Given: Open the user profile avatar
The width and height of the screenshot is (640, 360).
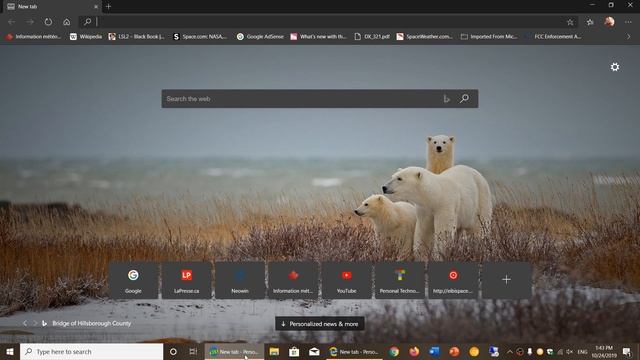Looking at the screenshot, I should [609, 22].
